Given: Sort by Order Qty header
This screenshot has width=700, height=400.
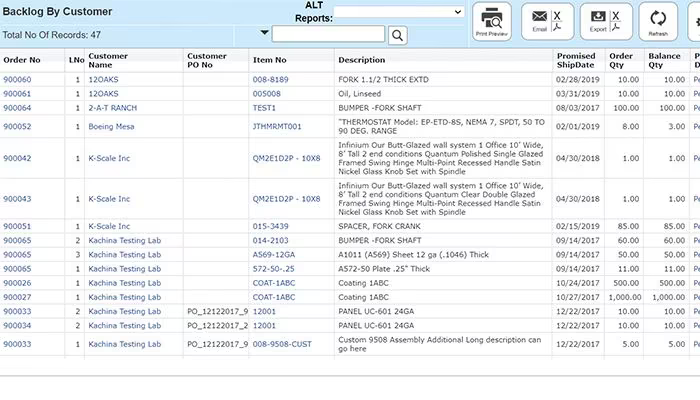Looking at the screenshot, I should pos(621,60).
